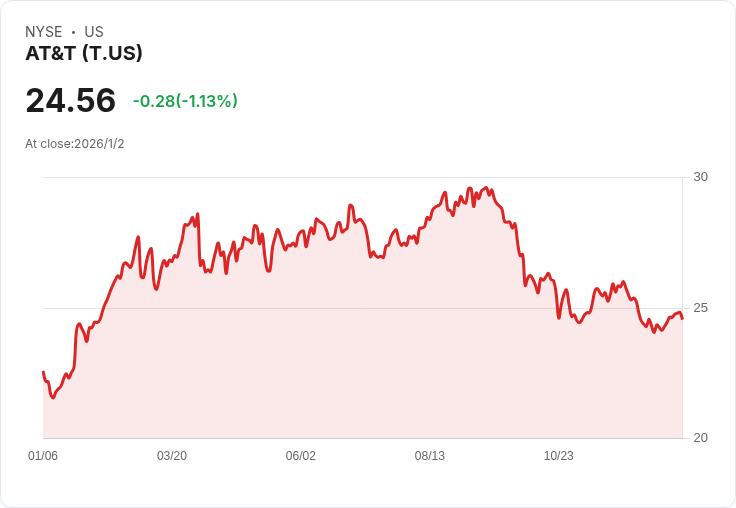Select the 06/02 date on the x-axis
The image size is (736, 508).
pyautogui.click(x=301, y=456)
